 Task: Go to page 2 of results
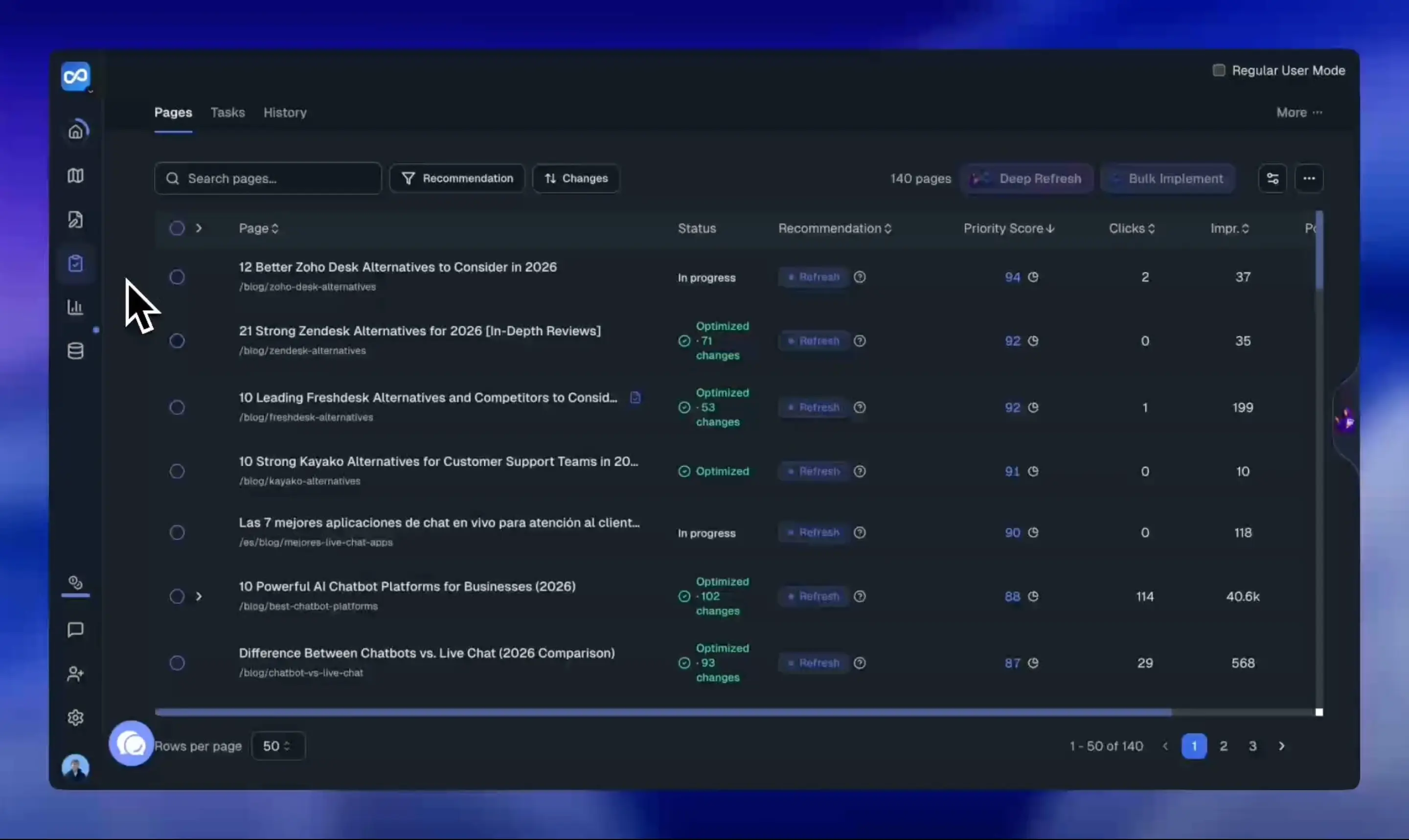coord(1224,746)
